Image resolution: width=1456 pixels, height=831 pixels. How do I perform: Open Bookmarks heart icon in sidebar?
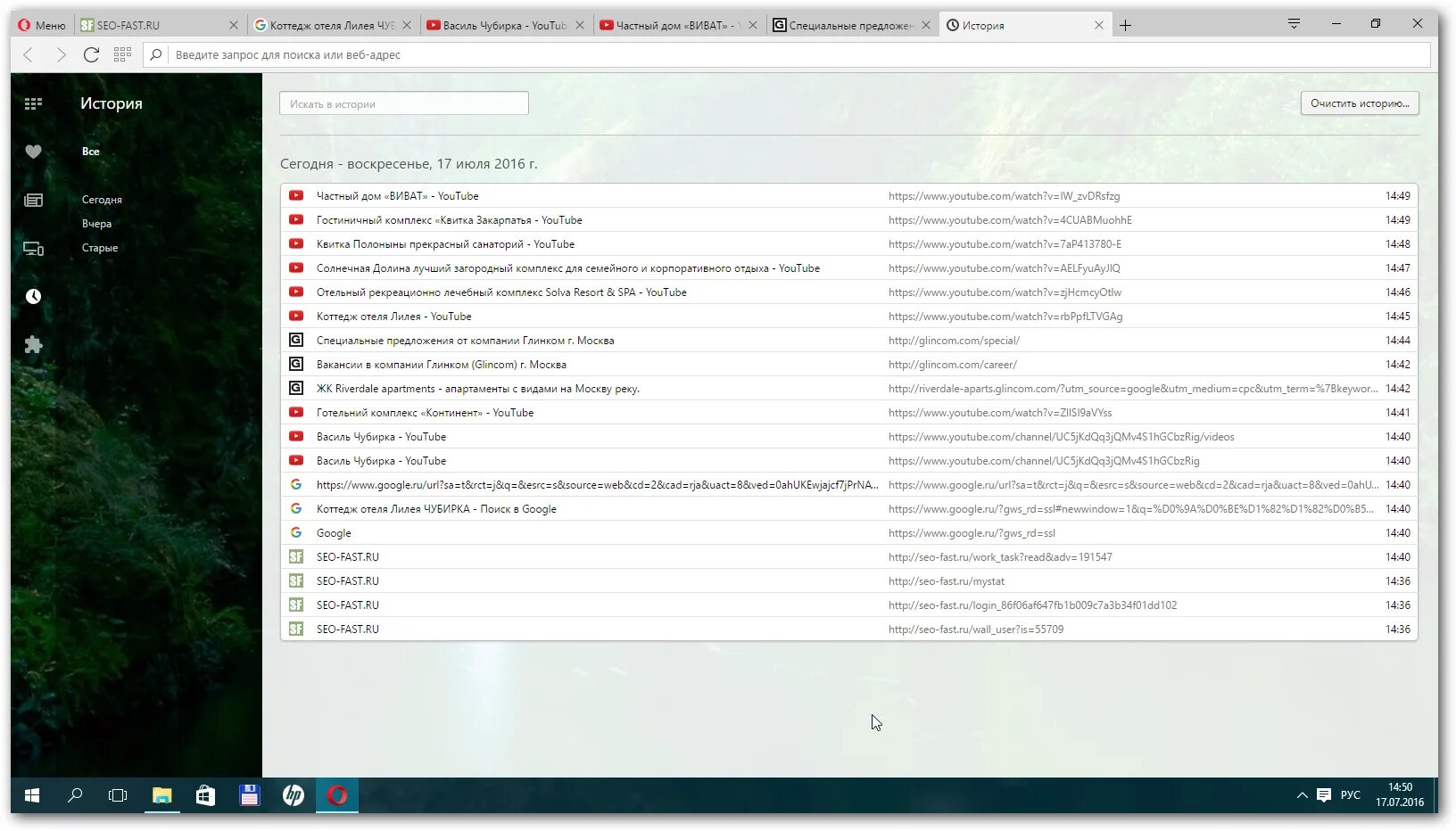click(33, 152)
